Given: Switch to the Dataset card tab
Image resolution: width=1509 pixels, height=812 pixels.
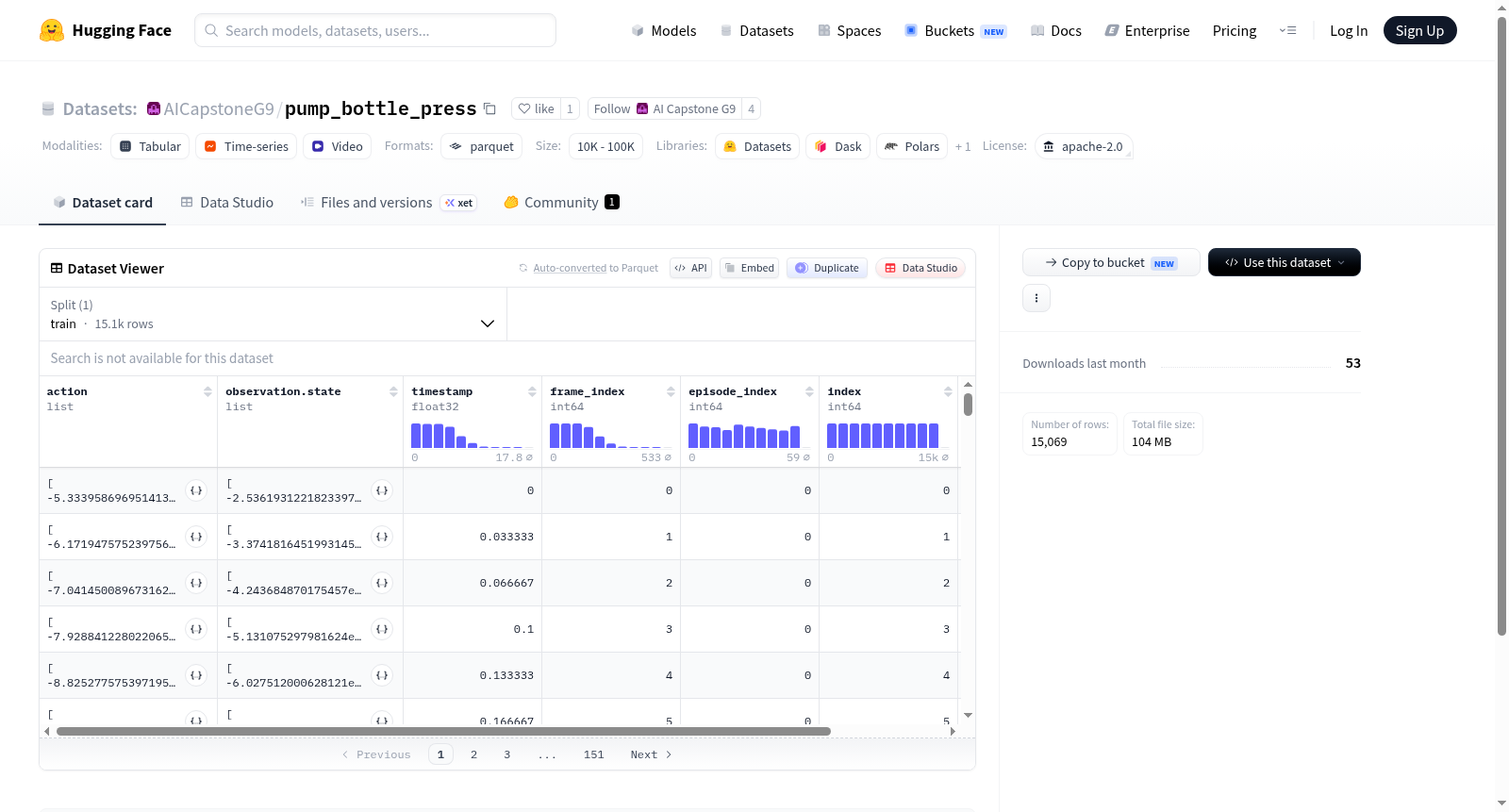Looking at the screenshot, I should click(x=102, y=202).
